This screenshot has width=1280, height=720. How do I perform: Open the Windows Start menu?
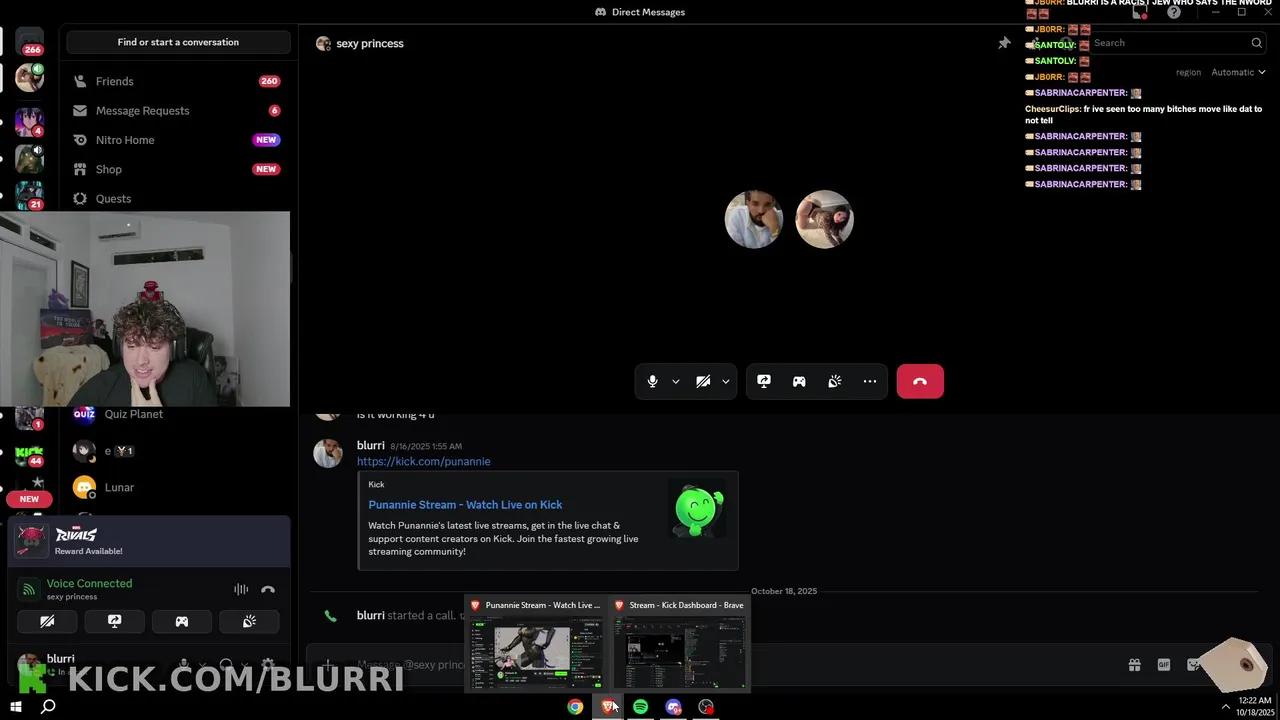16,706
